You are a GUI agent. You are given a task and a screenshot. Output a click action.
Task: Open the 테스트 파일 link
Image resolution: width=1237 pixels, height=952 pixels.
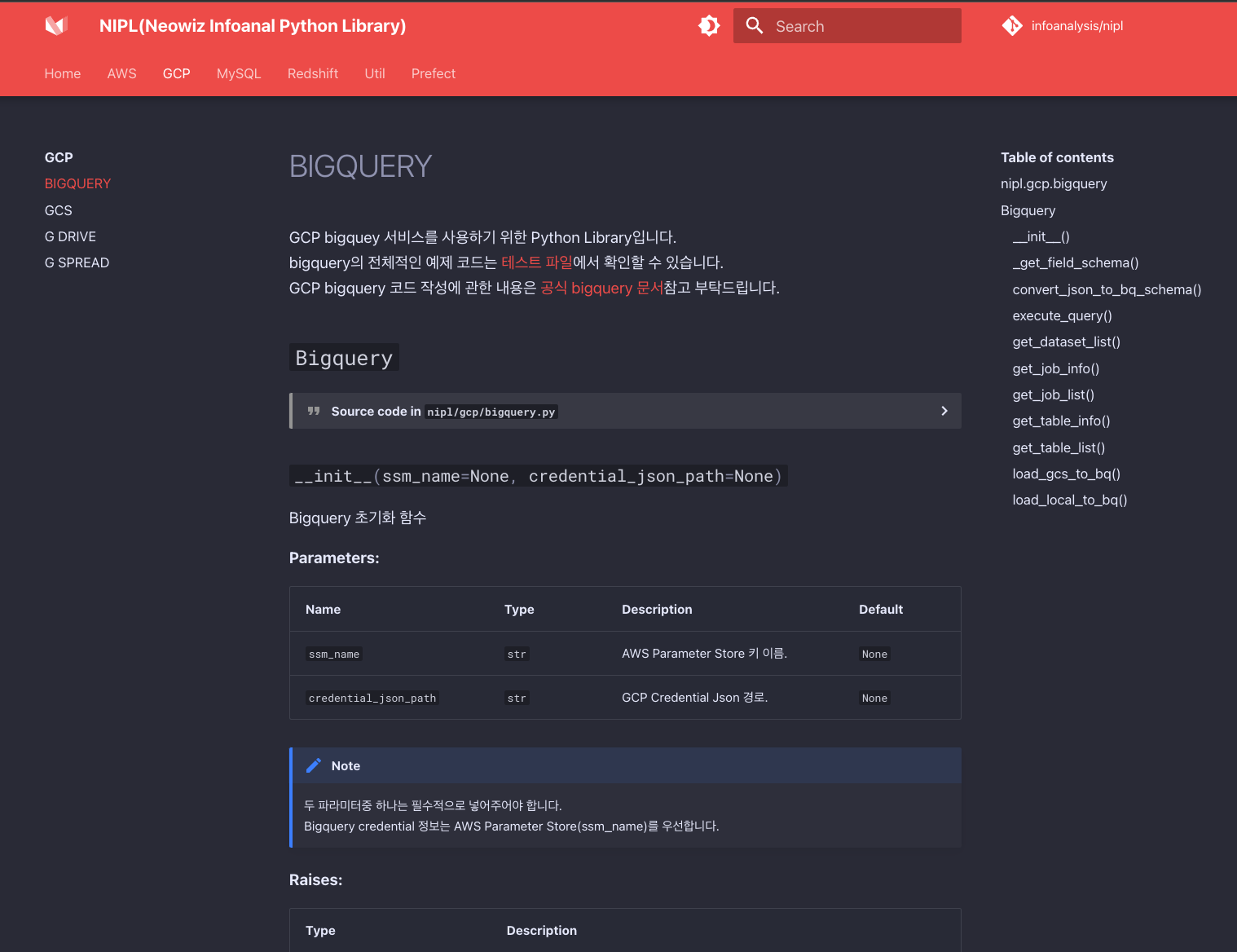coord(537,262)
